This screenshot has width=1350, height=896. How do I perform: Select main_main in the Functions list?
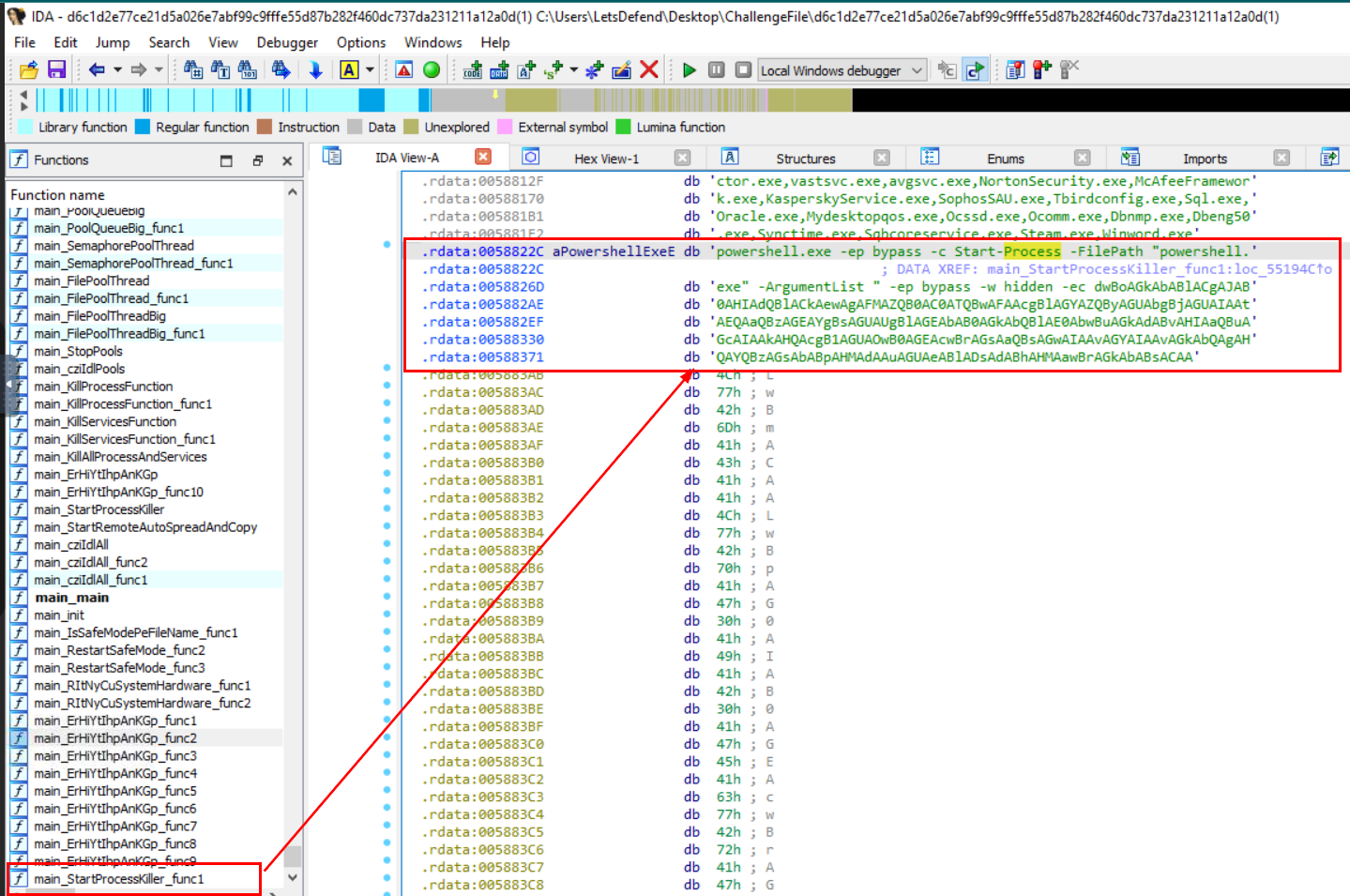click(x=71, y=598)
